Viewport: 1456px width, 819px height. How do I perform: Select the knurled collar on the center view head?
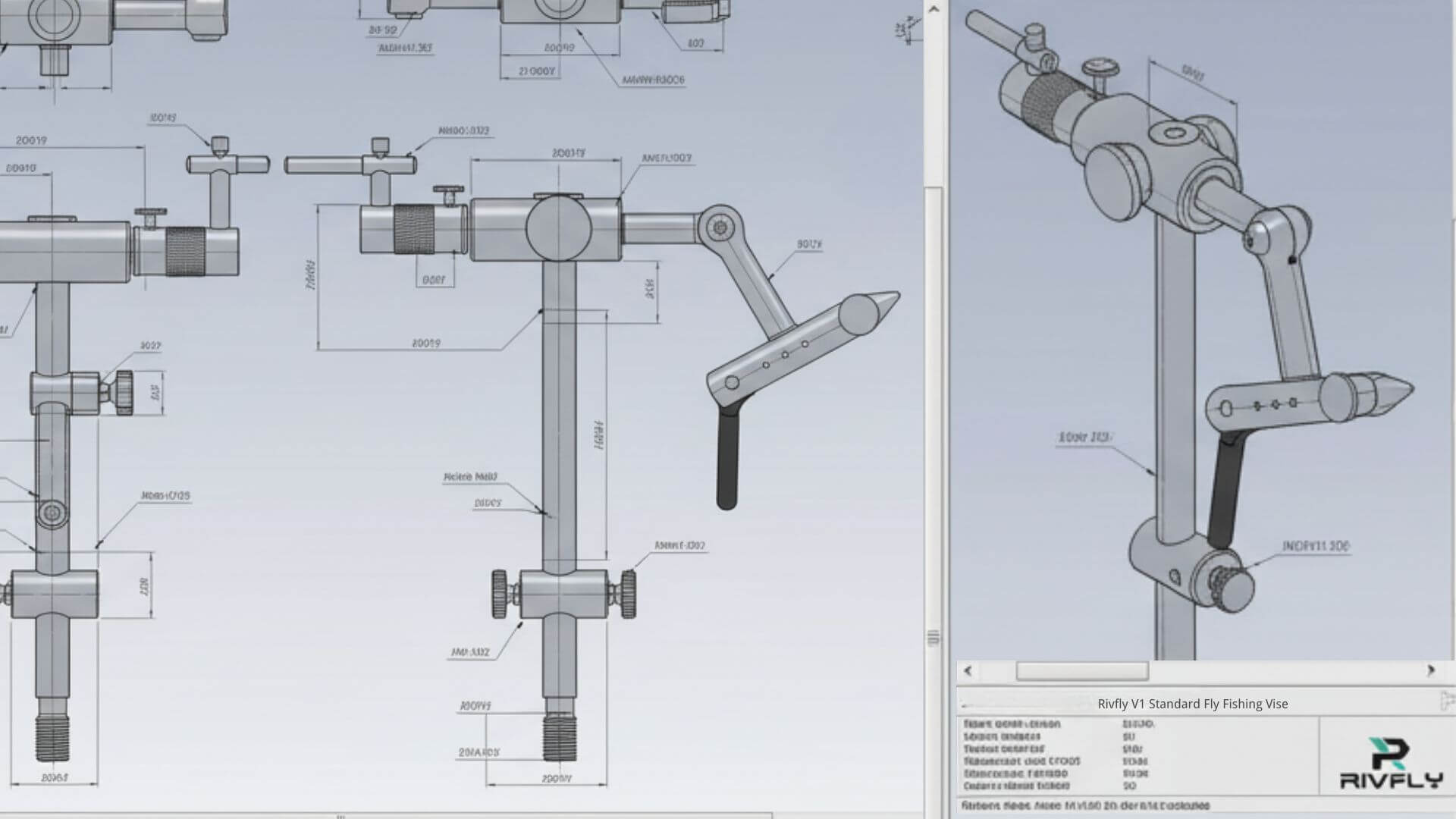(x=414, y=229)
